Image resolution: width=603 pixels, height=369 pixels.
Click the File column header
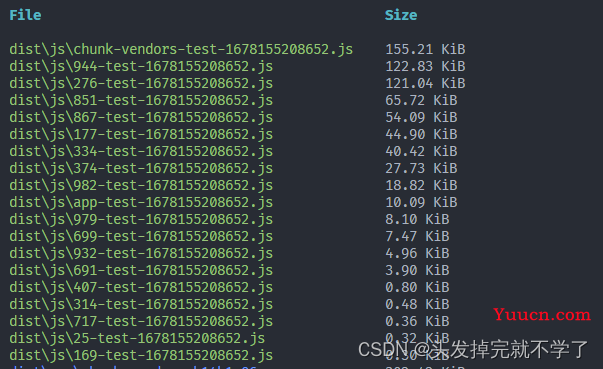(25, 15)
